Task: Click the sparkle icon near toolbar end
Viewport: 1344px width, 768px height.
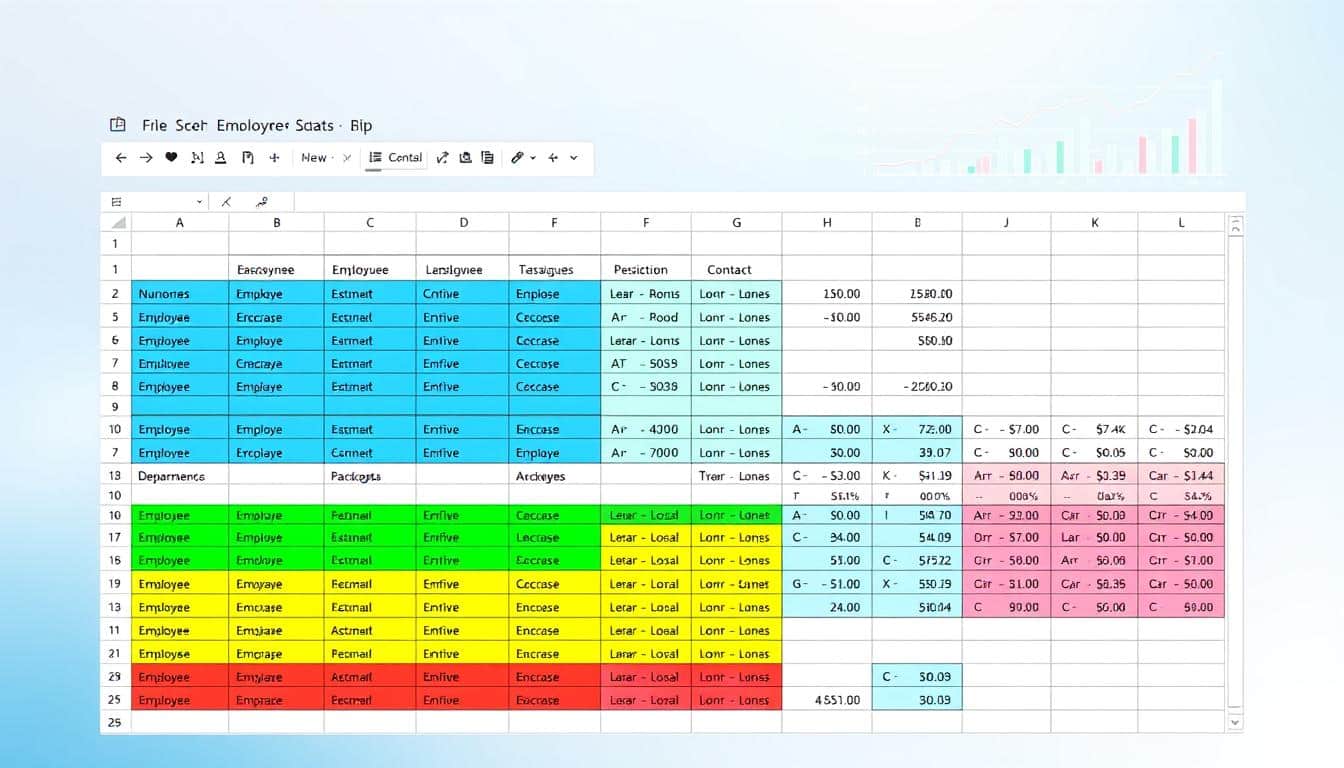Action: 552,158
